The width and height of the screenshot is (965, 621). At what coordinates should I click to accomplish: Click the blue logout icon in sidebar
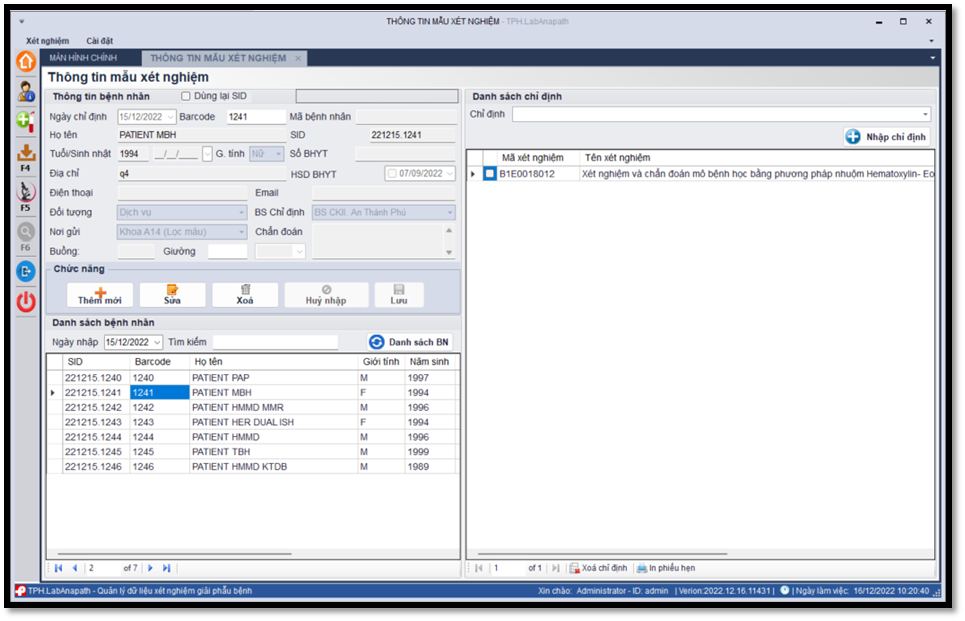26,271
